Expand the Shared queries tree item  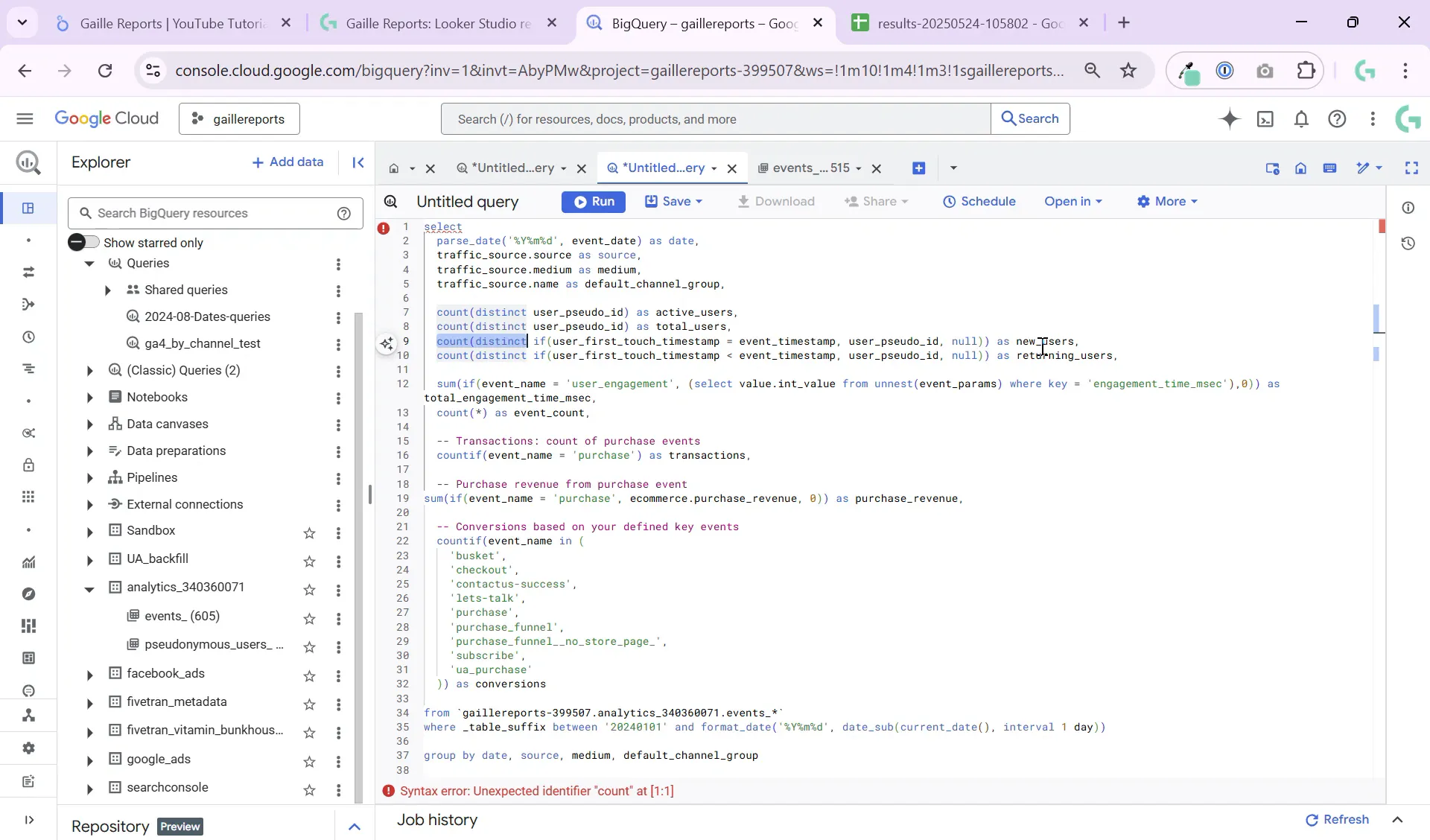(108, 291)
